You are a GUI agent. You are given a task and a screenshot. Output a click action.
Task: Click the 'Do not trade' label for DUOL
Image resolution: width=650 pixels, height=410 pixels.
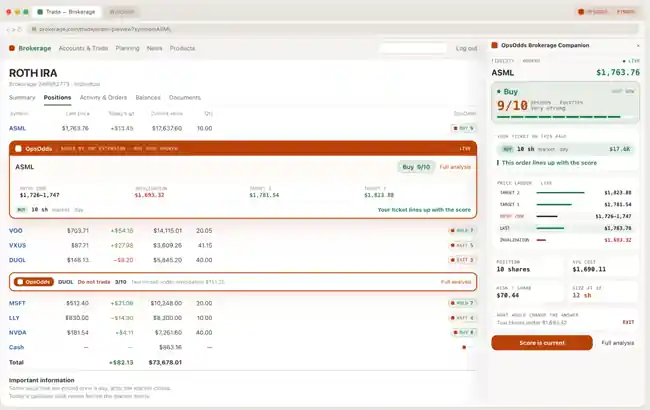point(94,282)
